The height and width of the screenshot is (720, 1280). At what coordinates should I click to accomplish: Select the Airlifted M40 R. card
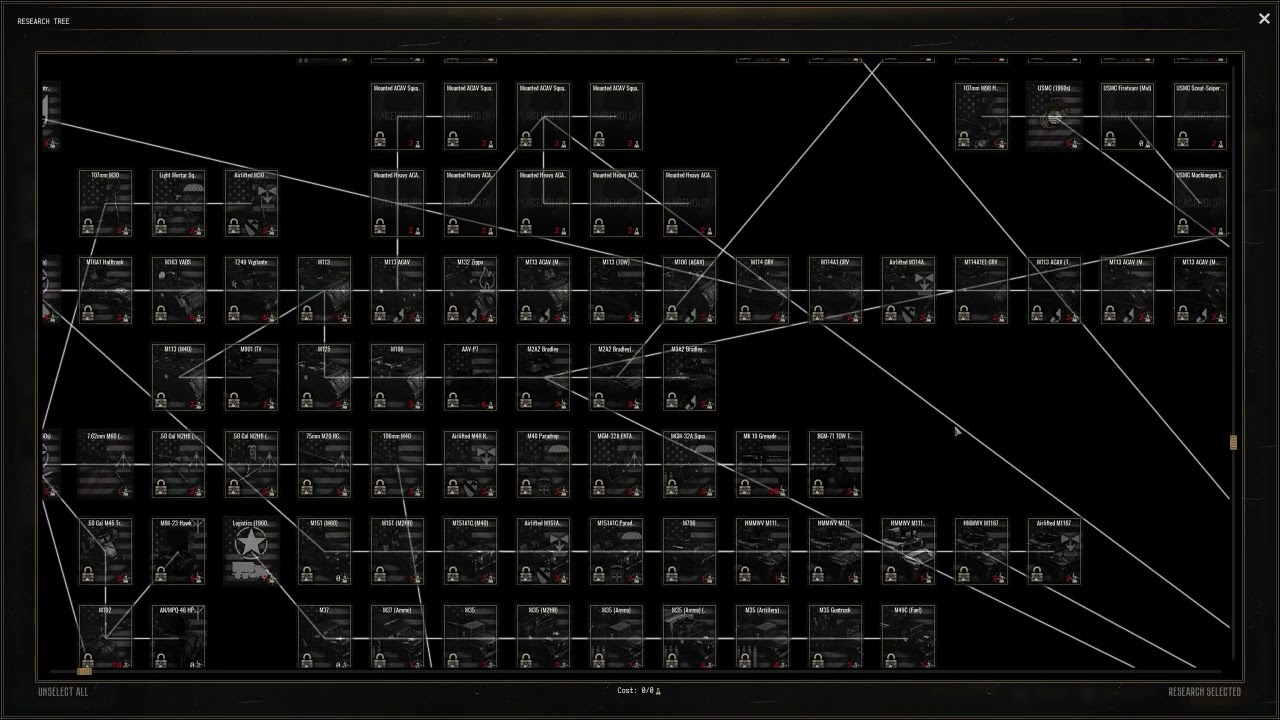[x=470, y=464]
